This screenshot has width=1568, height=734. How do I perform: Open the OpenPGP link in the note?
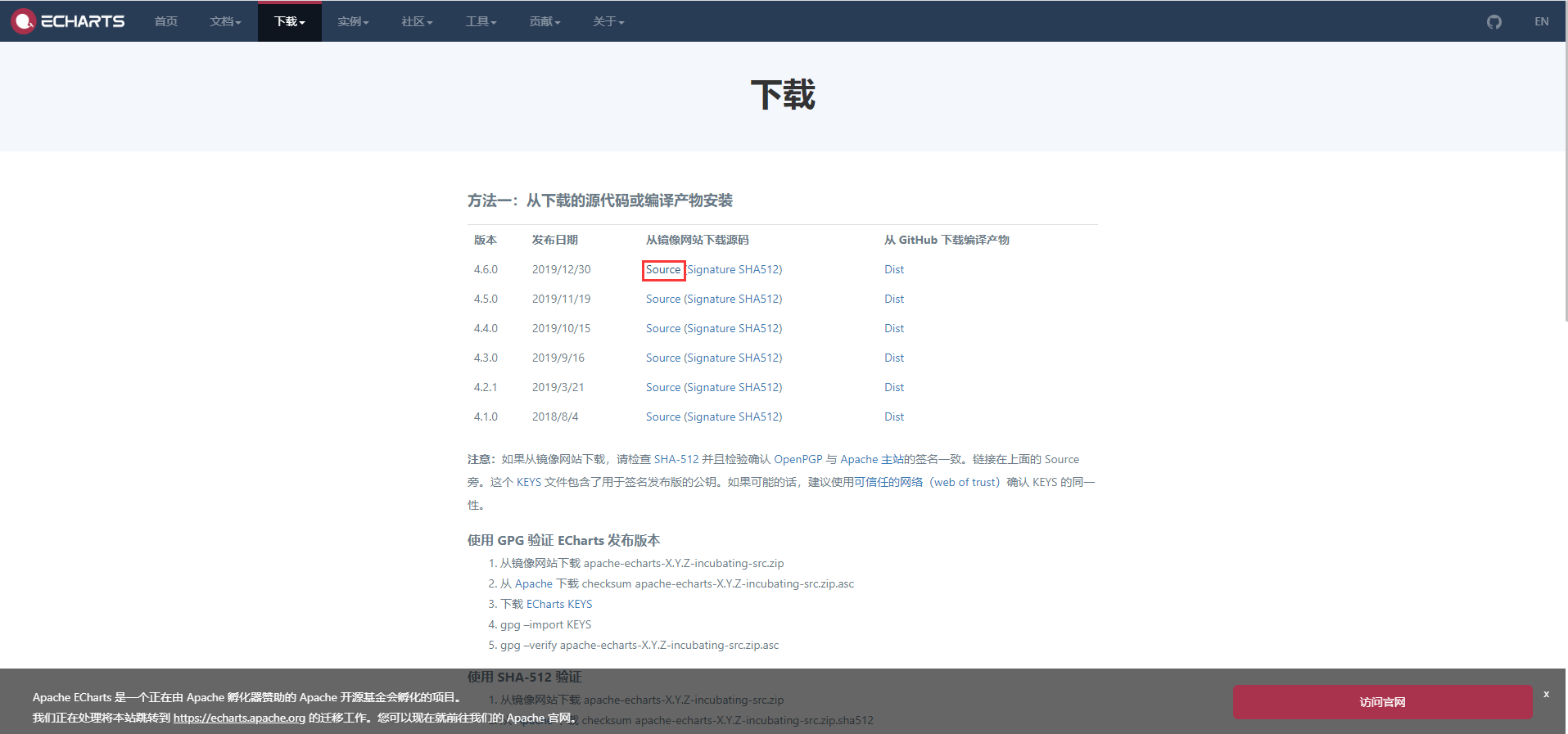coord(798,459)
